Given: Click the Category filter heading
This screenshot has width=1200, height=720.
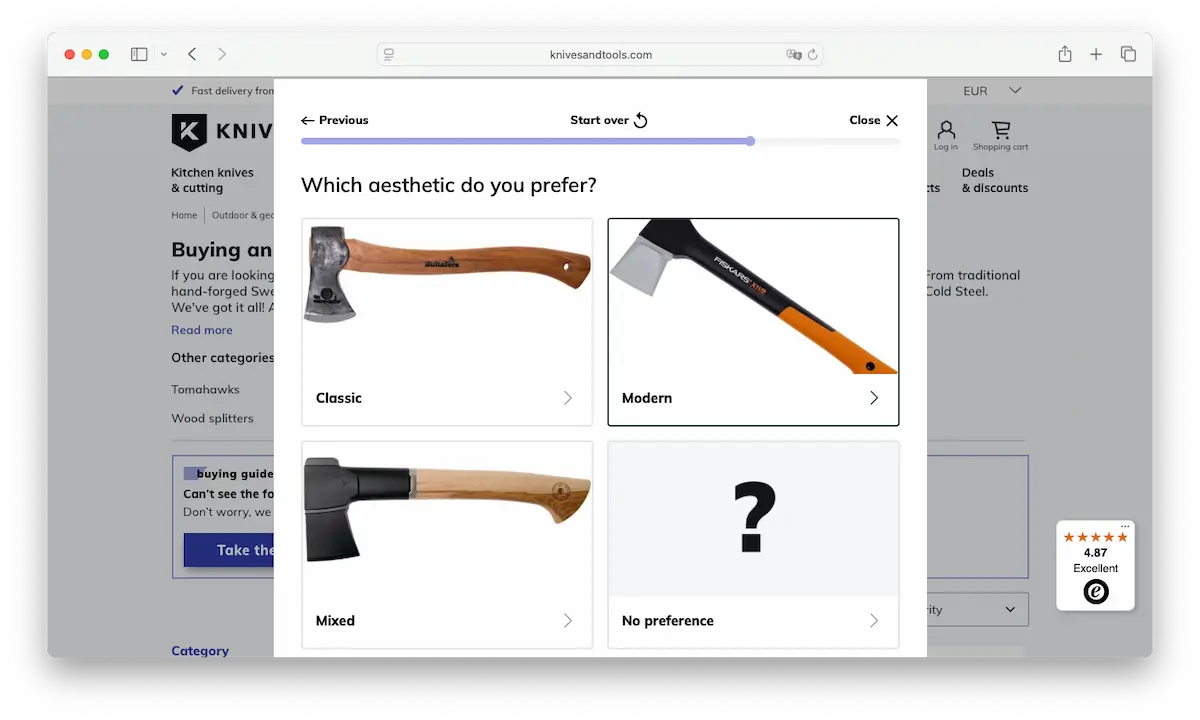Looking at the screenshot, I should point(200,651).
